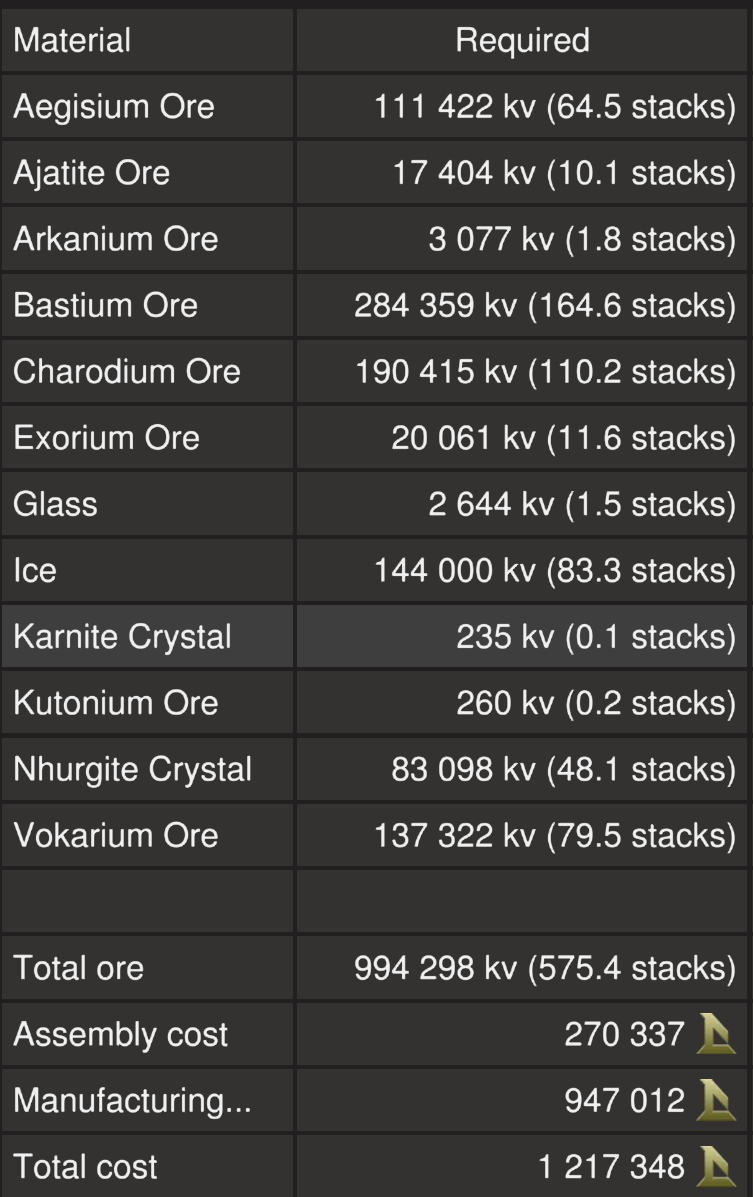Click the Vokarium Ore material

coord(115,835)
